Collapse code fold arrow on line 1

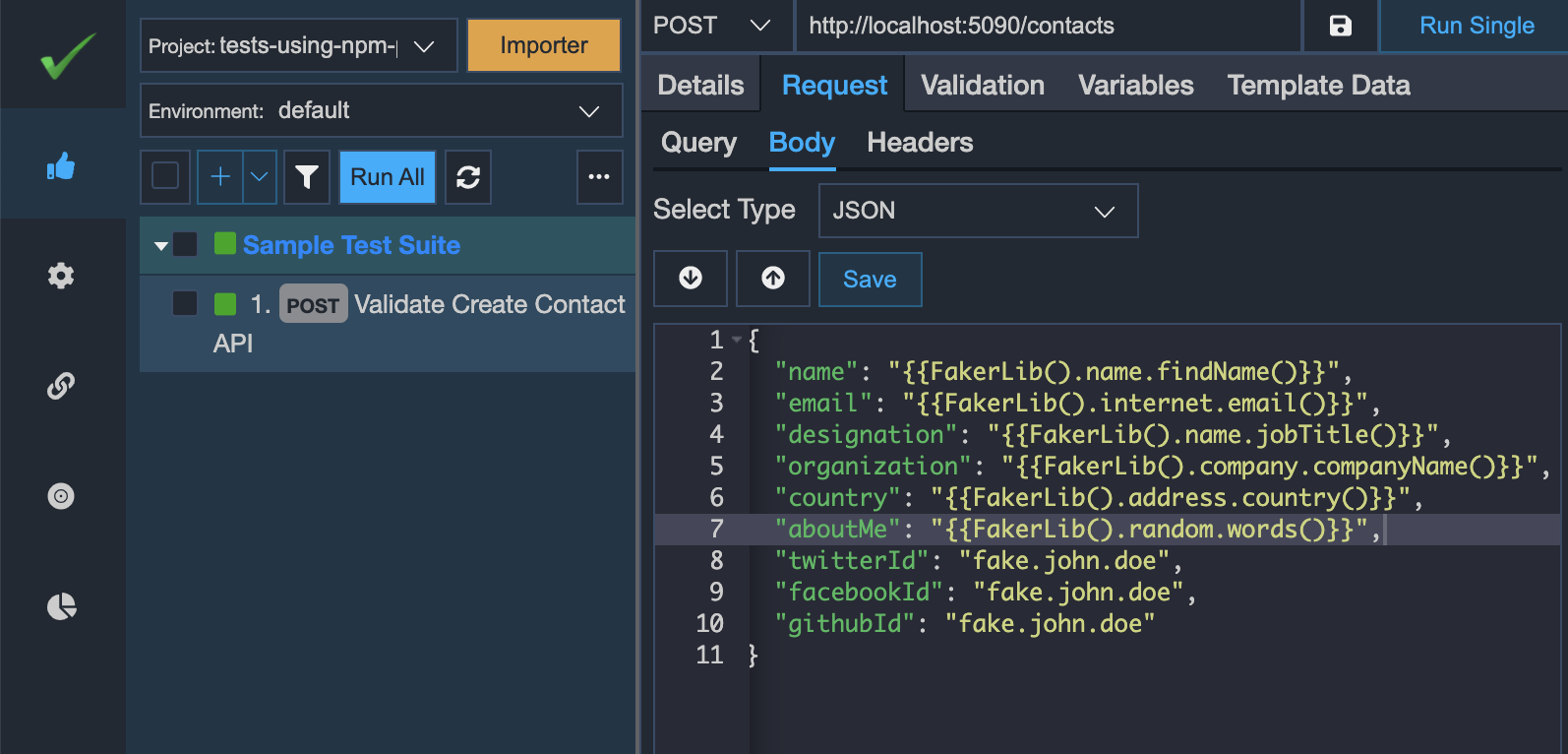[737, 340]
